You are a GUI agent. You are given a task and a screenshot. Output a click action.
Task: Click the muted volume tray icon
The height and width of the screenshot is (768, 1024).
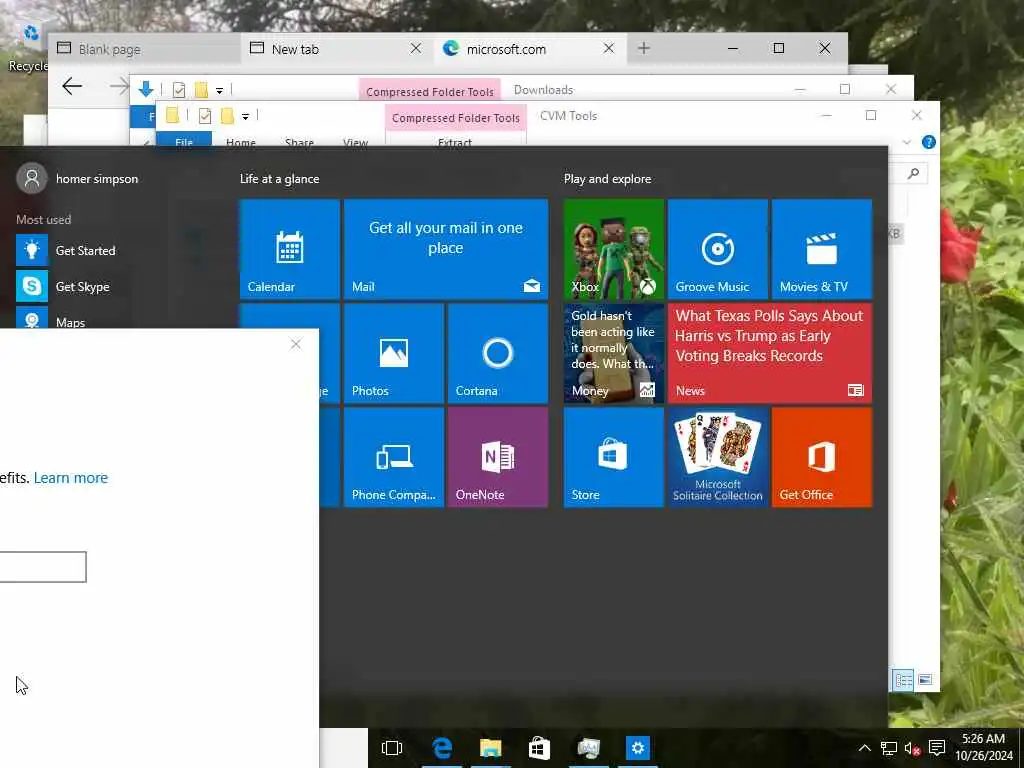(x=912, y=748)
